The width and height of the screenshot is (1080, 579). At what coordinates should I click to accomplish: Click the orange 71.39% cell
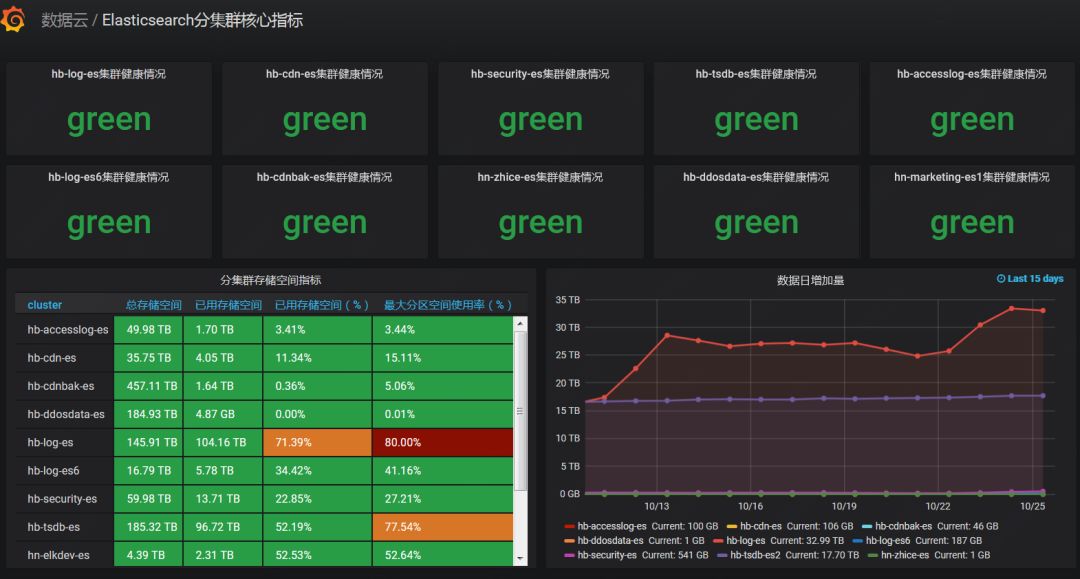317,443
